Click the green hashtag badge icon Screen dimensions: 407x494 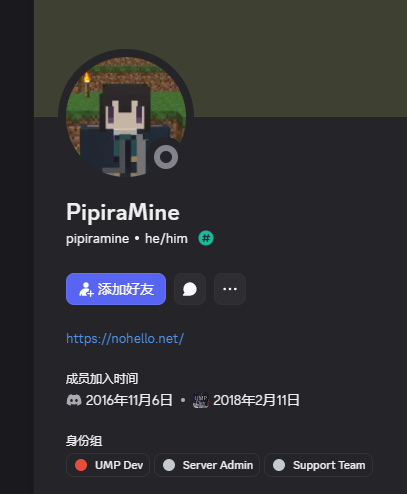click(206, 238)
